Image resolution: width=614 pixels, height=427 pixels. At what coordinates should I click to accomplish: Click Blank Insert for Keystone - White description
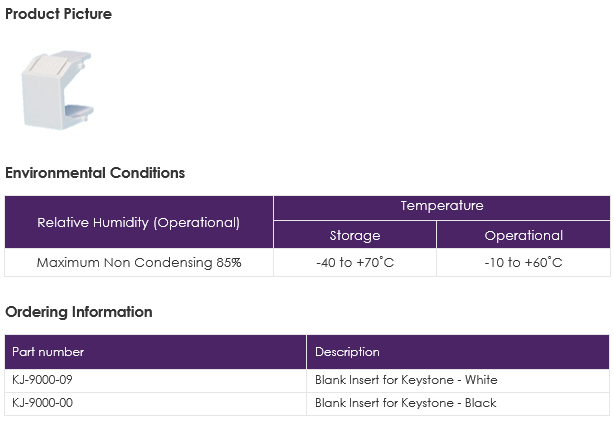tap(406, 380)
